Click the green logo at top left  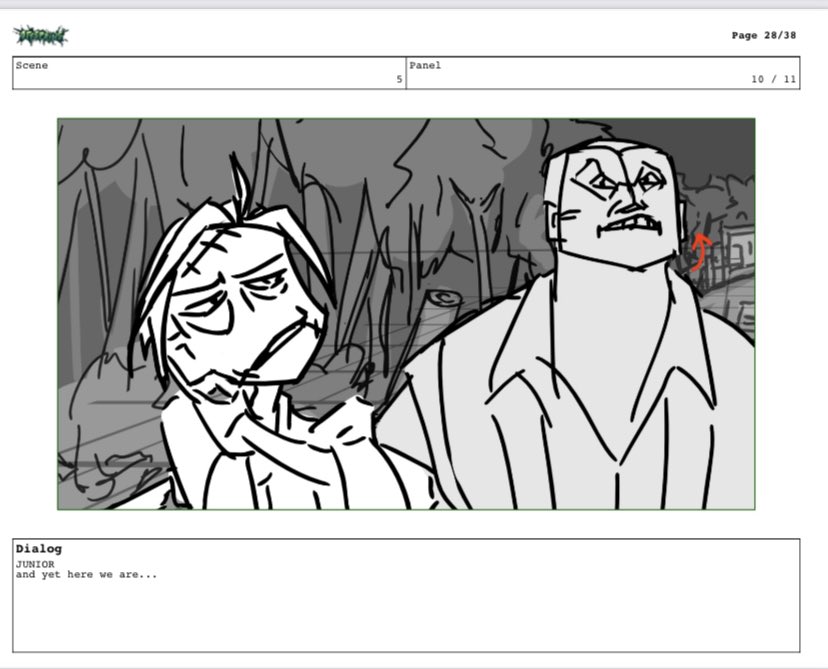click(x=41, y=35)
